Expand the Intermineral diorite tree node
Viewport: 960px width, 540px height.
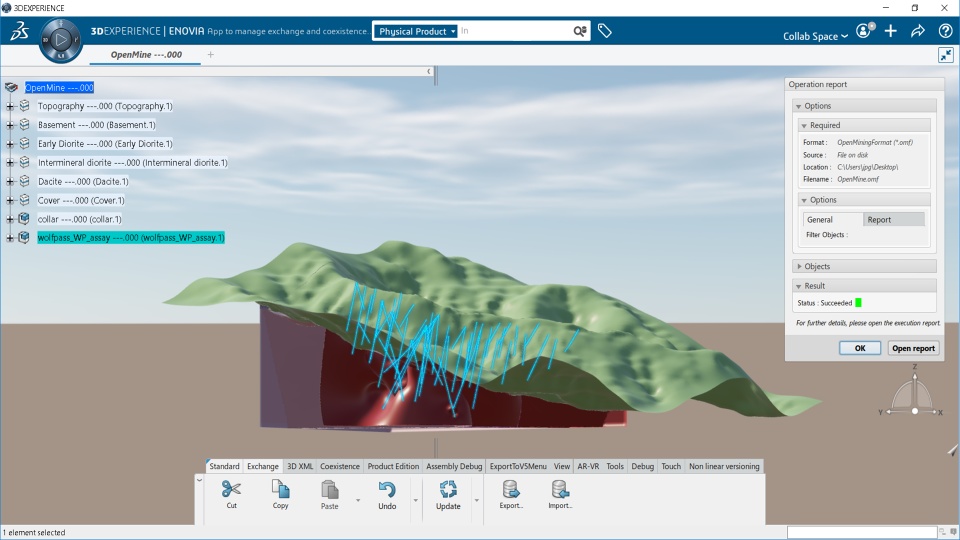[10, 163]
